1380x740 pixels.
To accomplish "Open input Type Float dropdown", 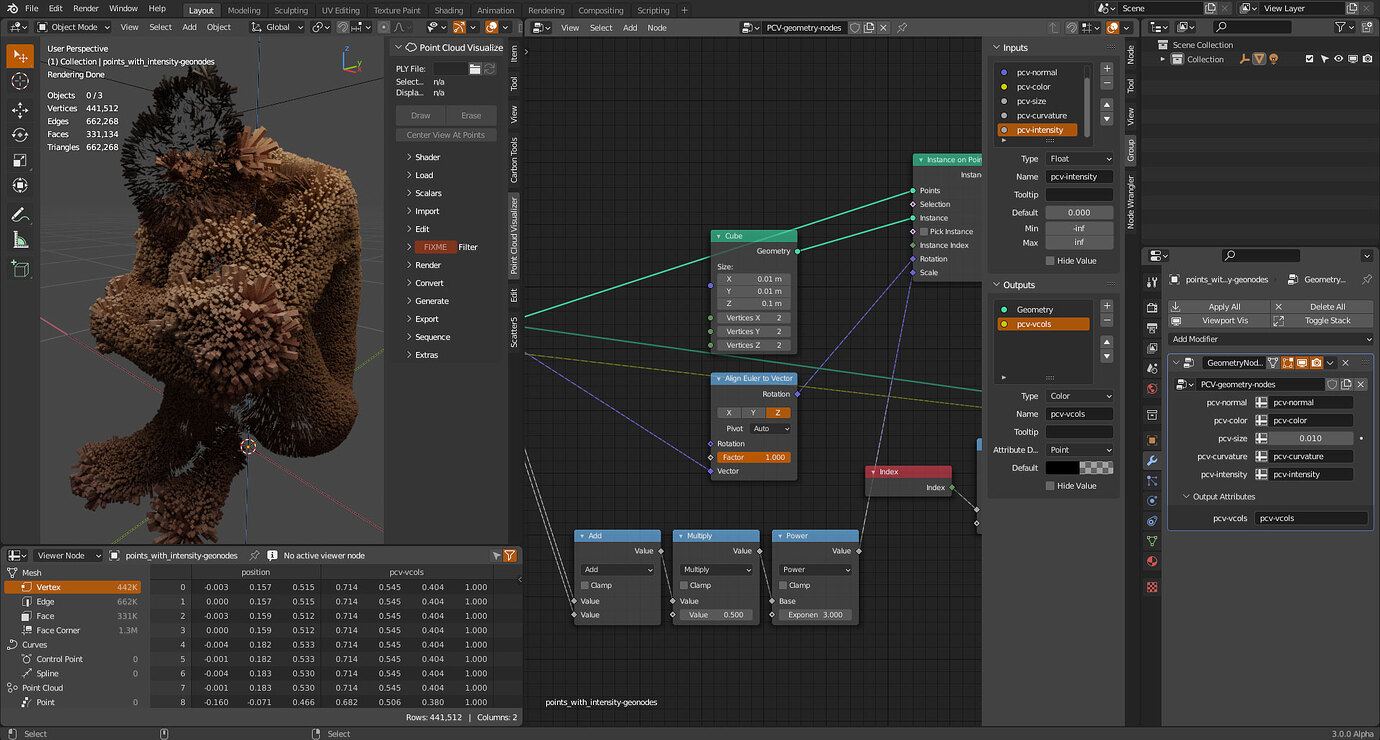I will [x=1079, y=159].
